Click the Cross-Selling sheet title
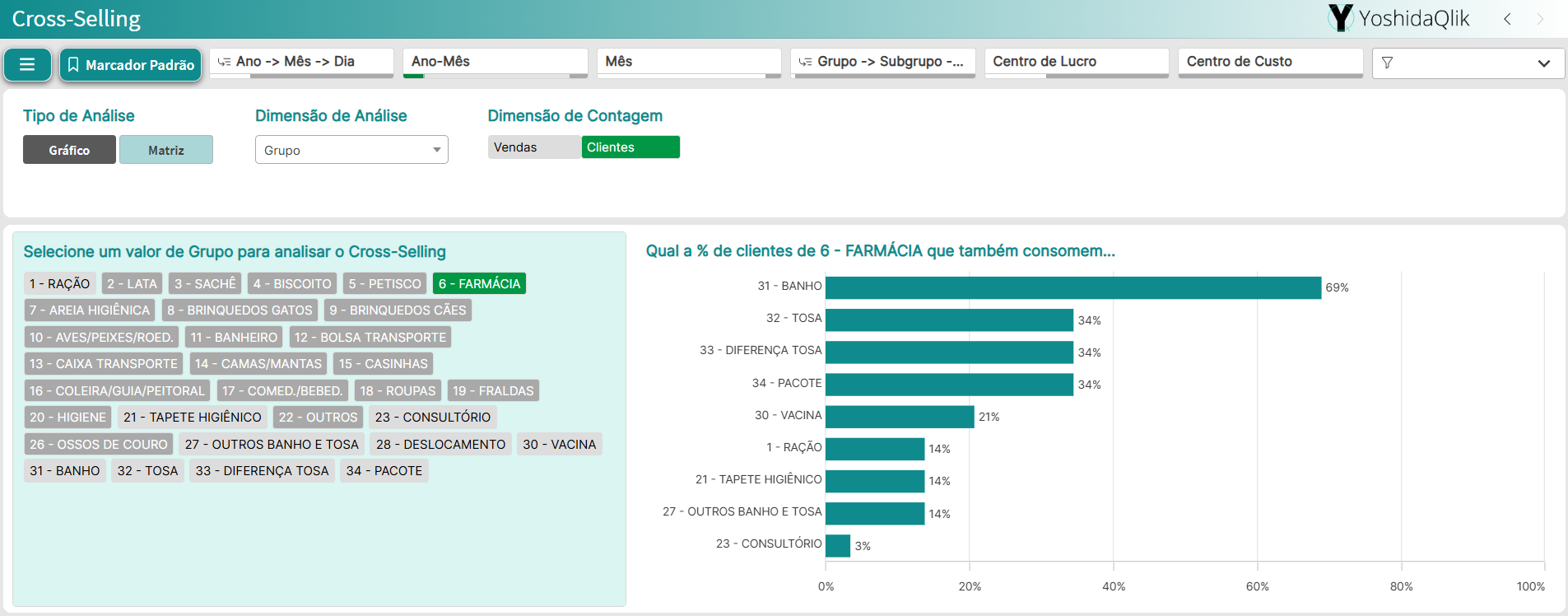Viewport: 1568px width, 616px height. 77,19
